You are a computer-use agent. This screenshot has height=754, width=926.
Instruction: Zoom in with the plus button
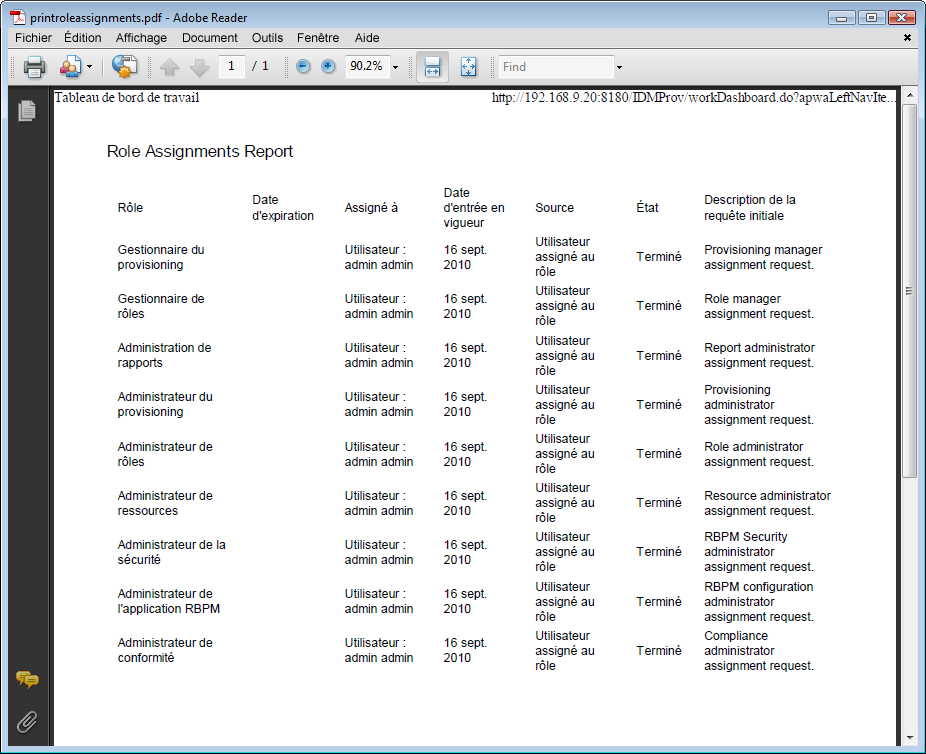point(328,66)
